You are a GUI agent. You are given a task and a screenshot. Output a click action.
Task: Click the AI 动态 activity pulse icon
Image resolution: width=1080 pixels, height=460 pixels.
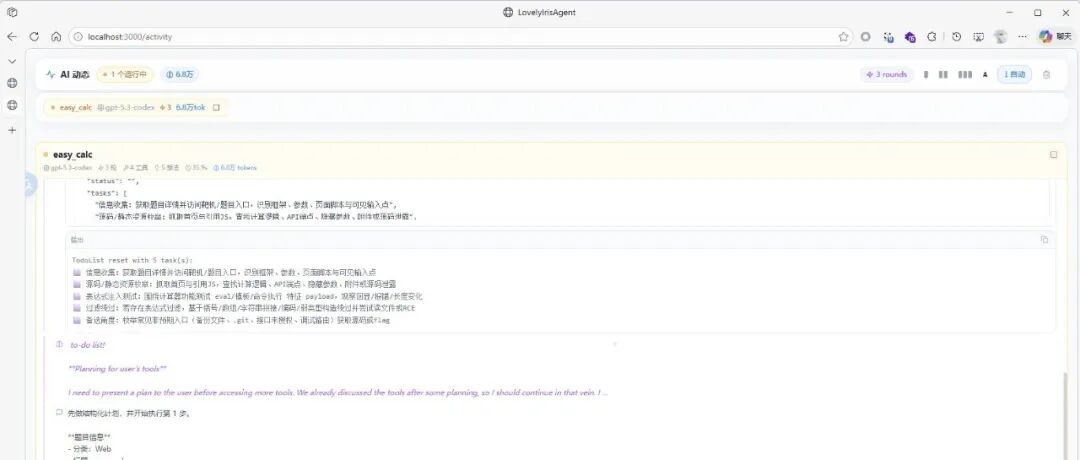[50, 74]
